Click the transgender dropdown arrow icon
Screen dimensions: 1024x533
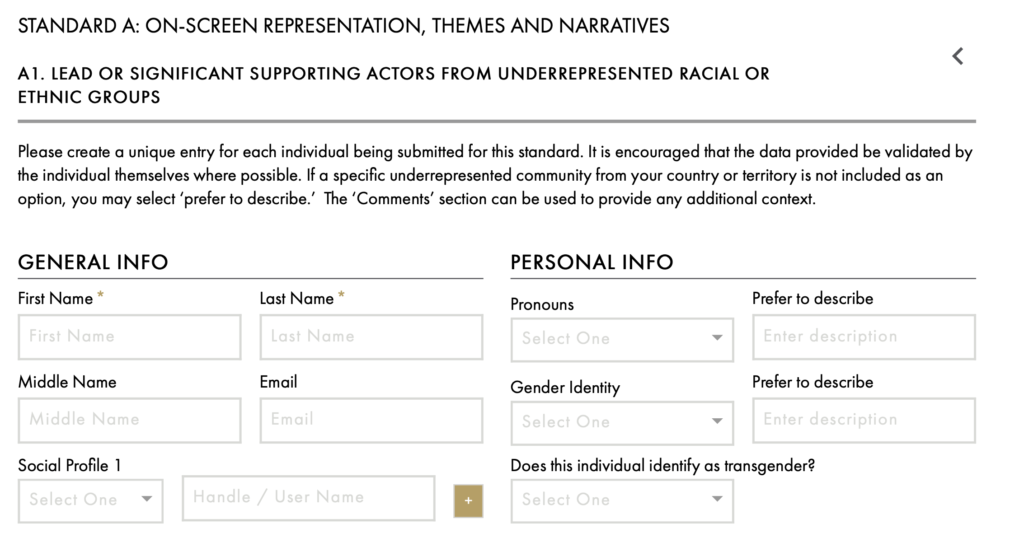[717, 499]
